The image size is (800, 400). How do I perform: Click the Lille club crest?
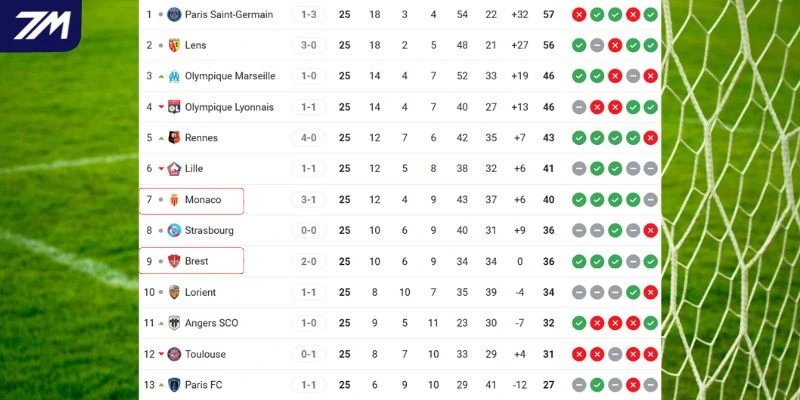(174, 169)
